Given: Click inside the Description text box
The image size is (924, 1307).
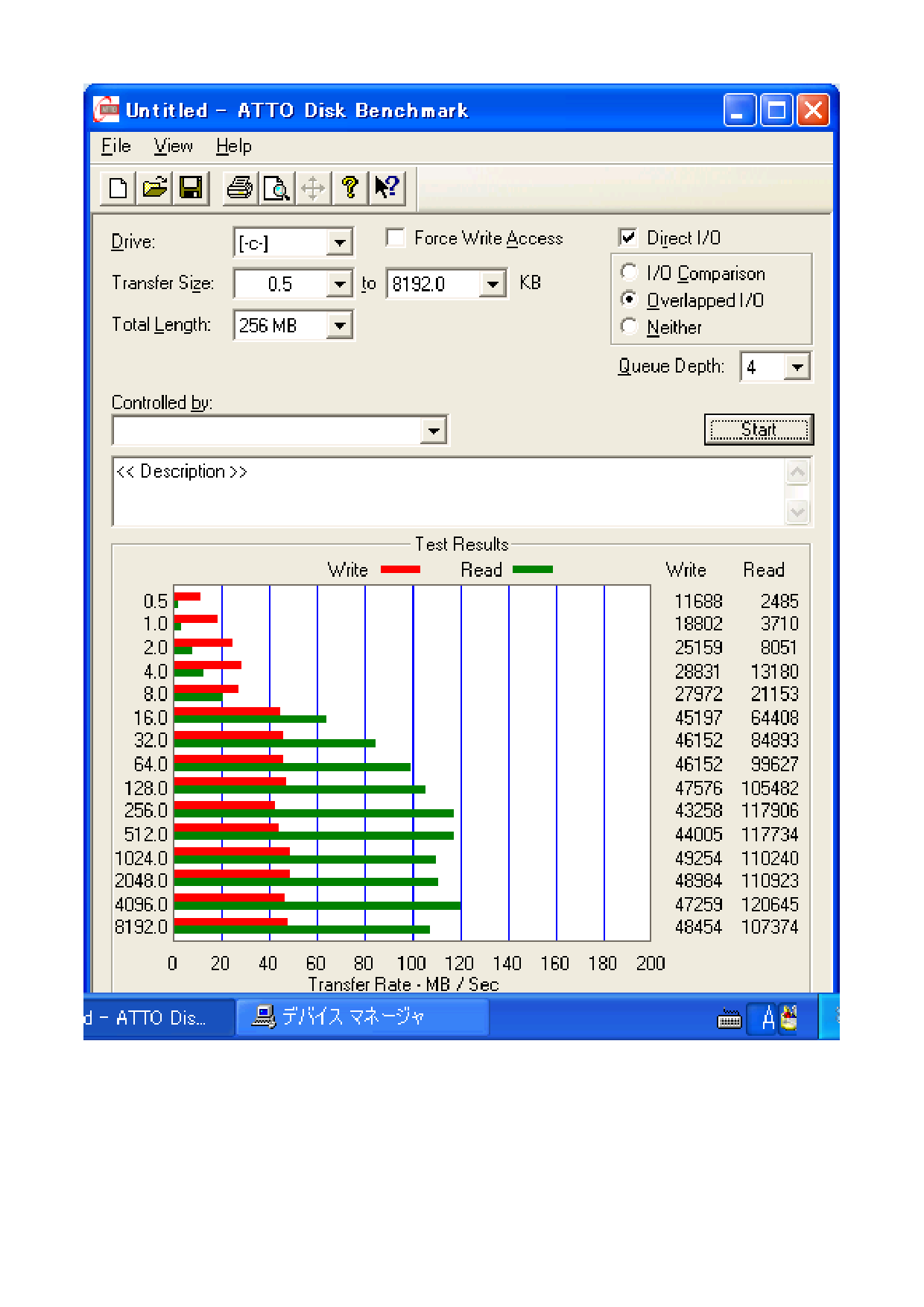Looking at the screenshot, I should 449,492.
